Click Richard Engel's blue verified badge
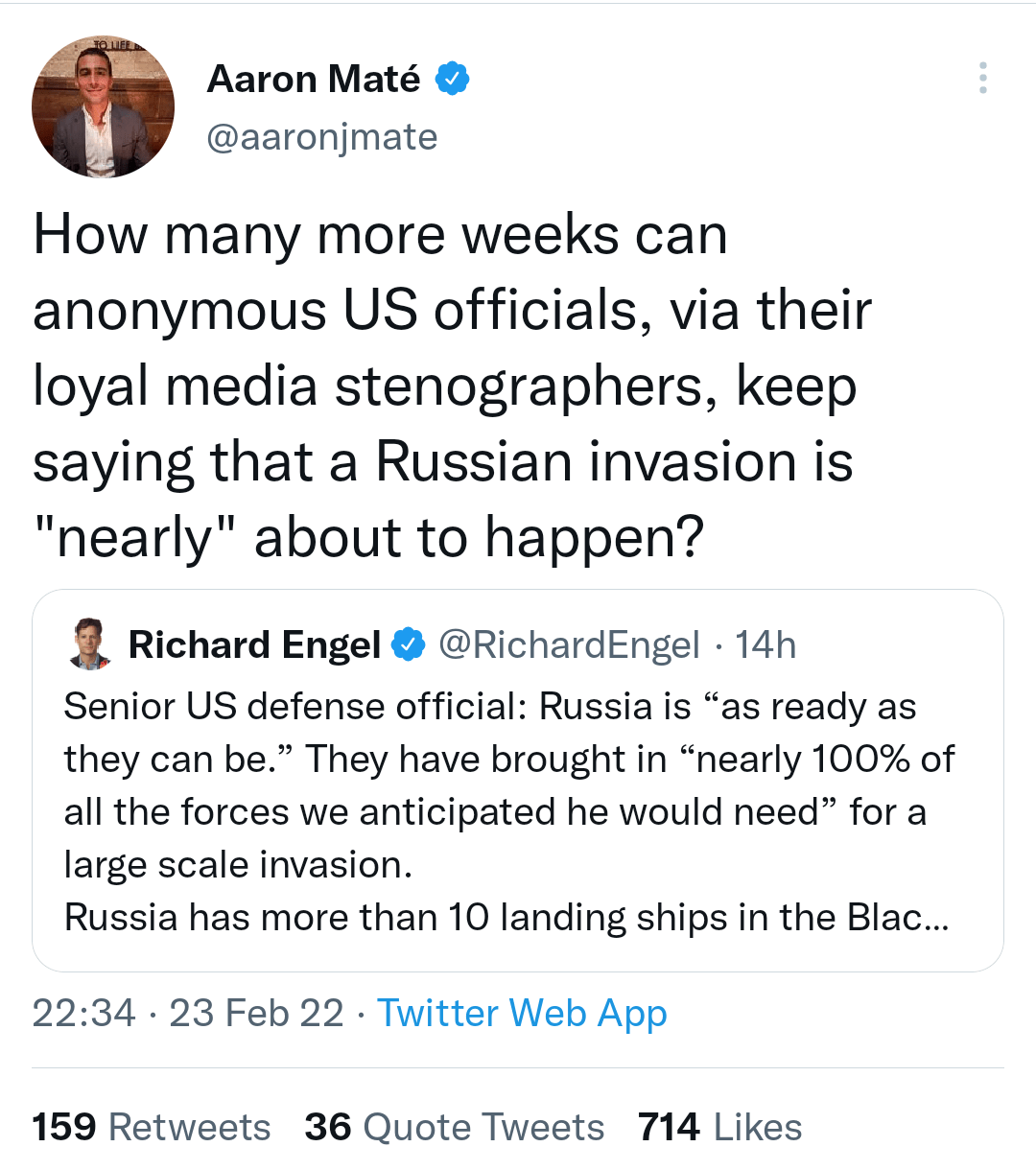 pyautogui.click(x=410, y=644)
